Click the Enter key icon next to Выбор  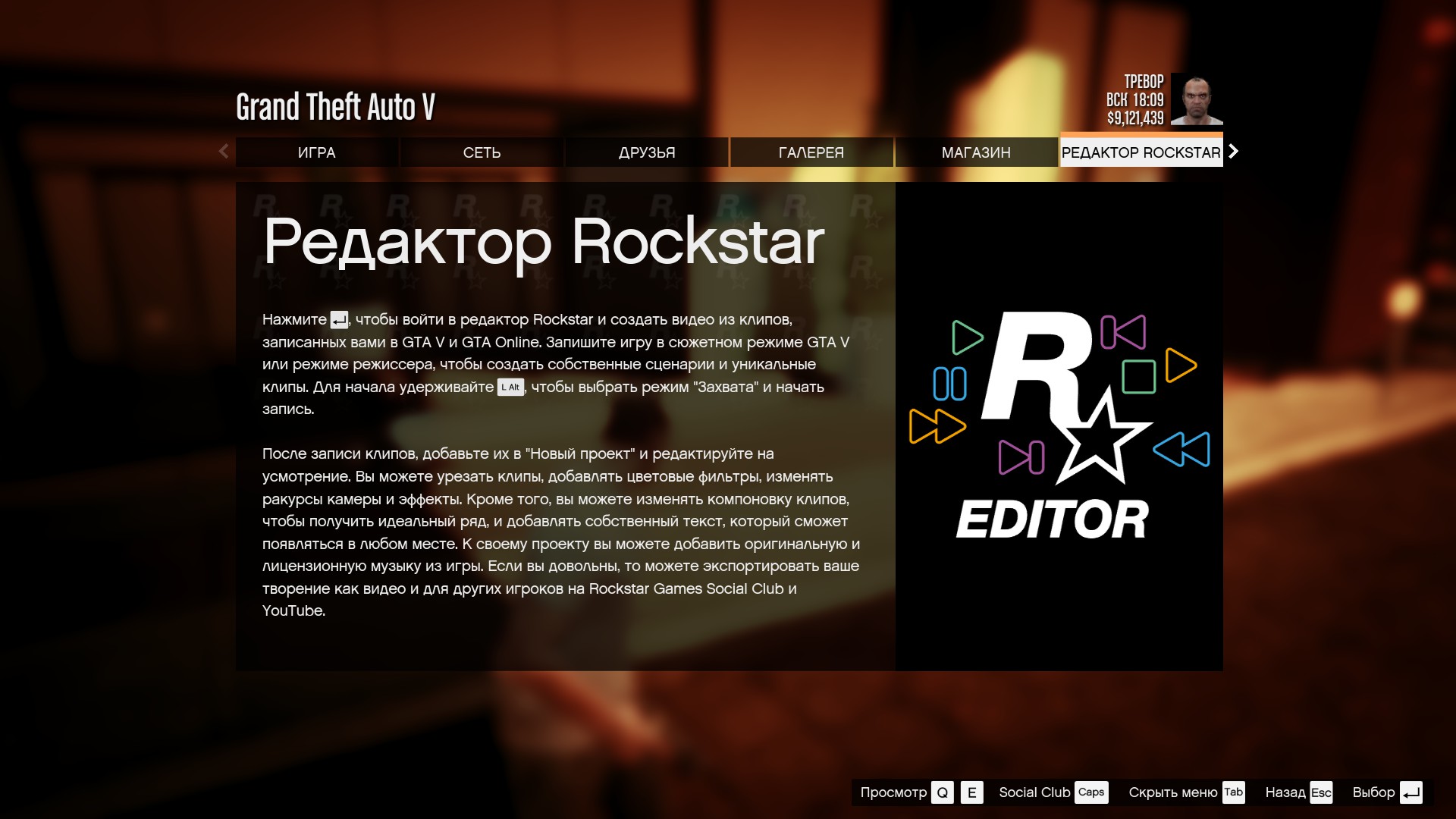tap(1411, 792)
